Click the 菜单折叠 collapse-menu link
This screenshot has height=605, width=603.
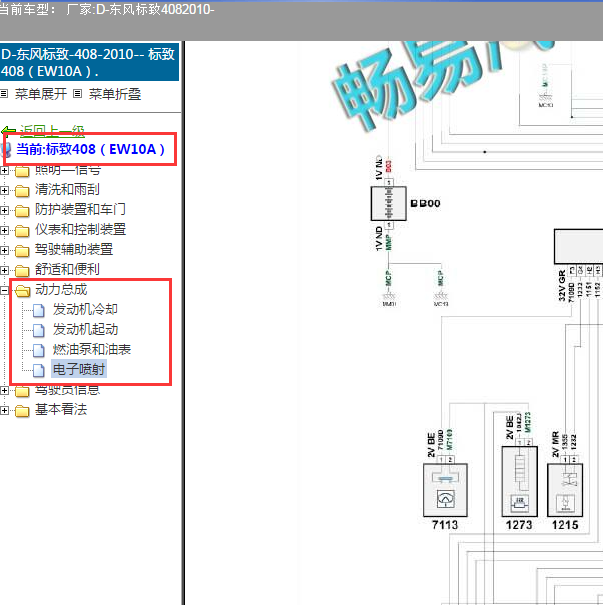(x=115, y=94)
